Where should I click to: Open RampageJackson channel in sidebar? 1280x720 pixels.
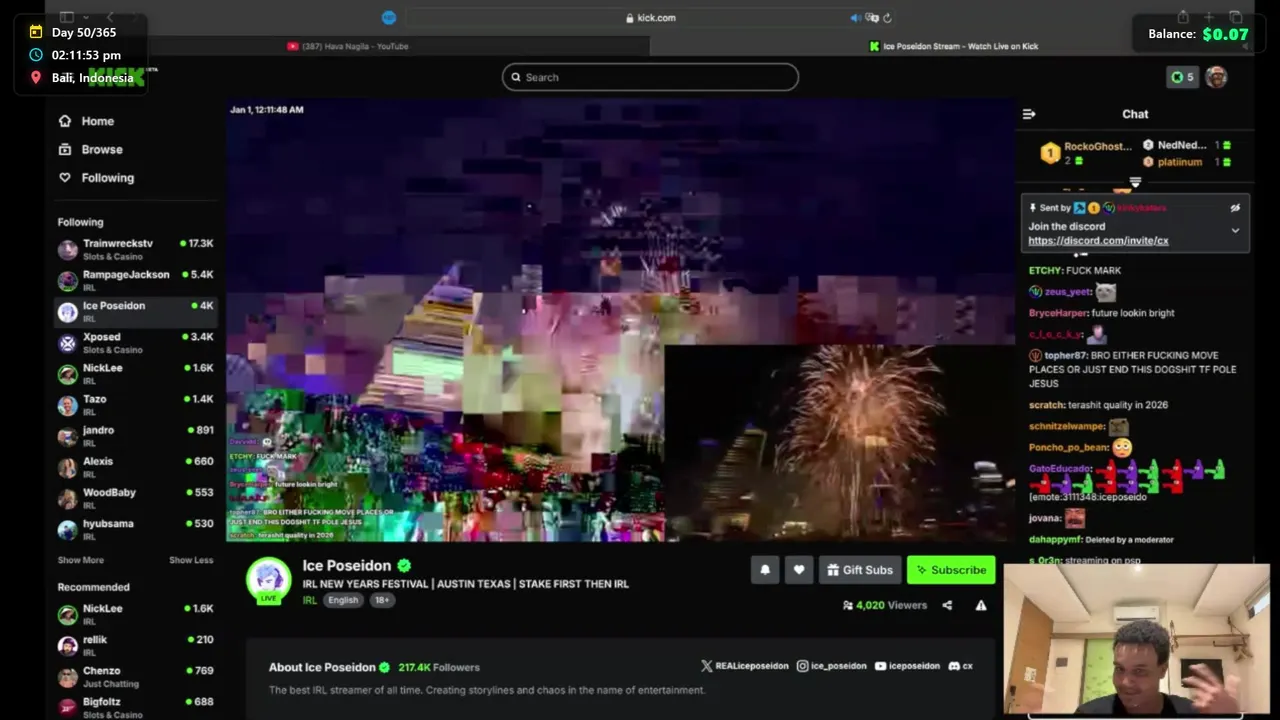click(135, 280)
